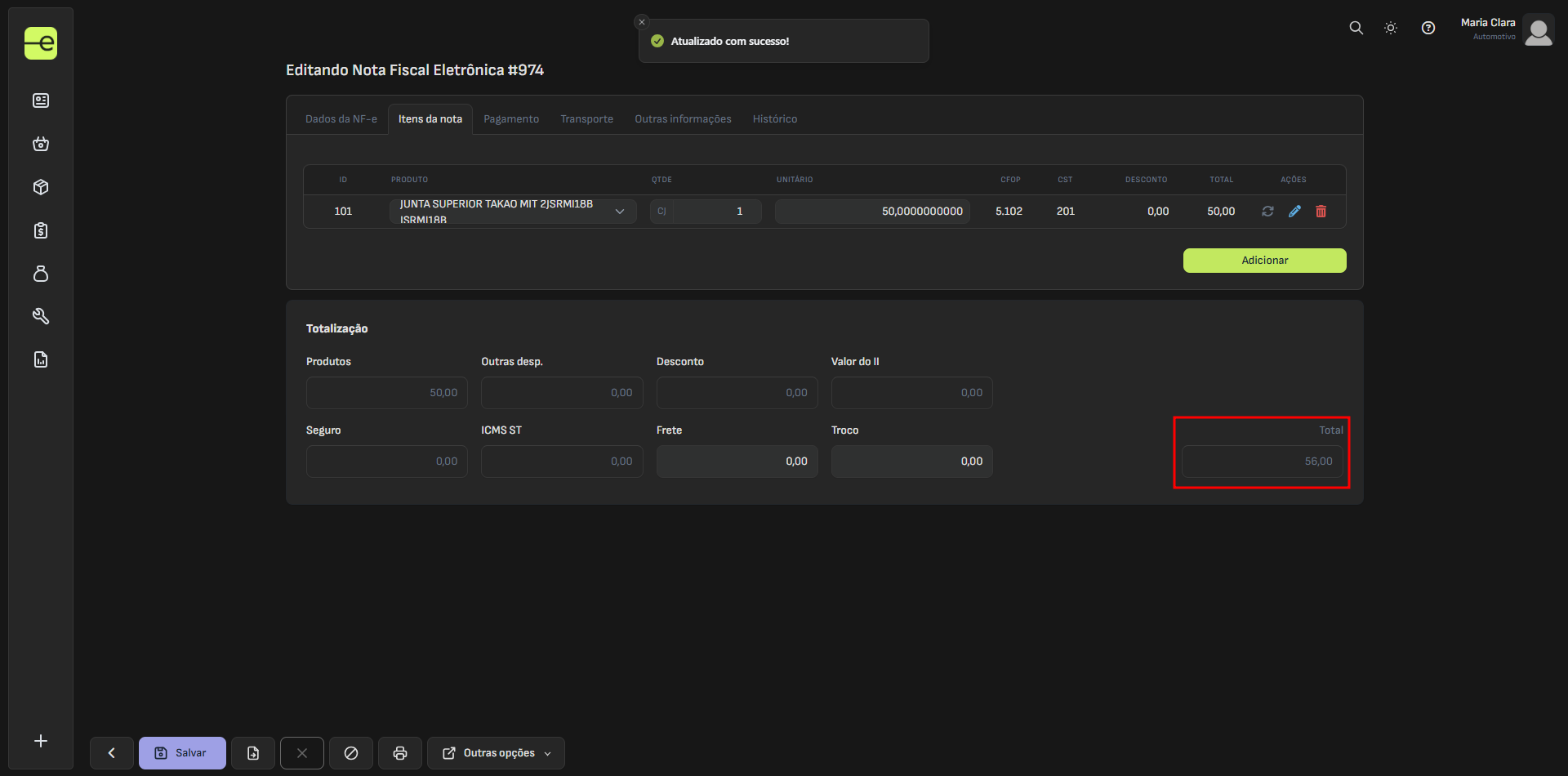
Task: Click the refresh icon in item row
Action: point(1267,212)
